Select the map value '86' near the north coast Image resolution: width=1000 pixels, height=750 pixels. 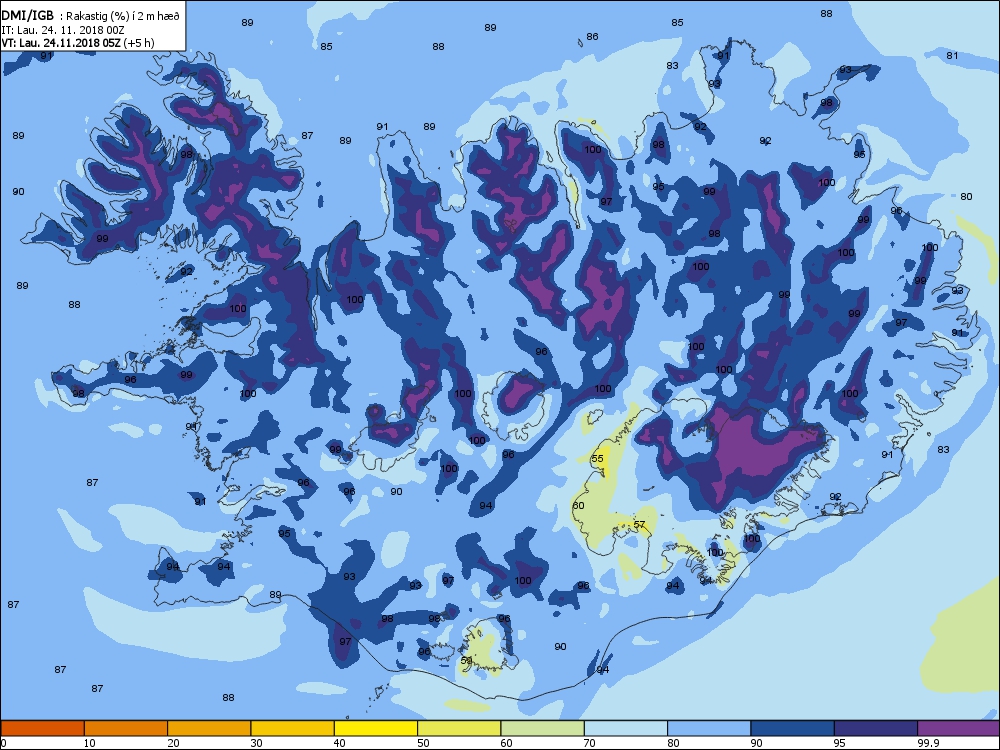592,37
